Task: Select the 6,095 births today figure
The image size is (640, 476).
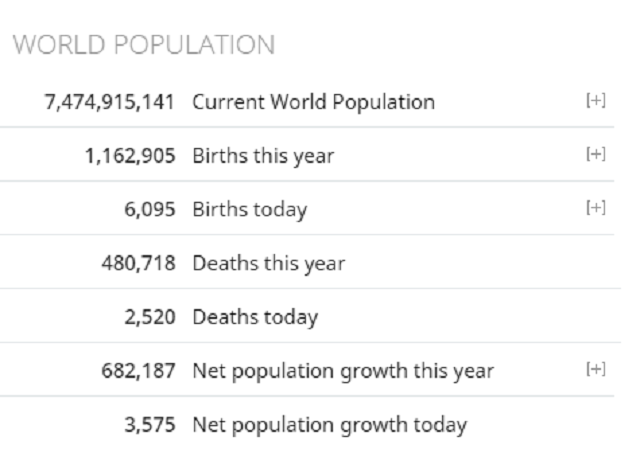Action: [158, 210]
